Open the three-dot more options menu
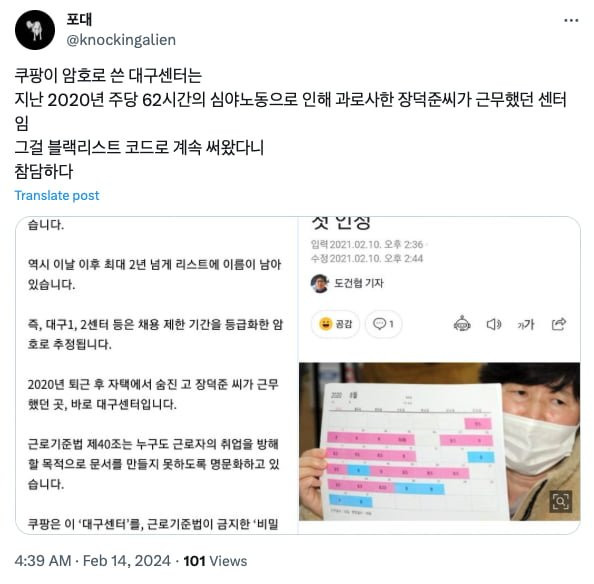This screenshot has height=584, width=594. click(x=571, y=20)
